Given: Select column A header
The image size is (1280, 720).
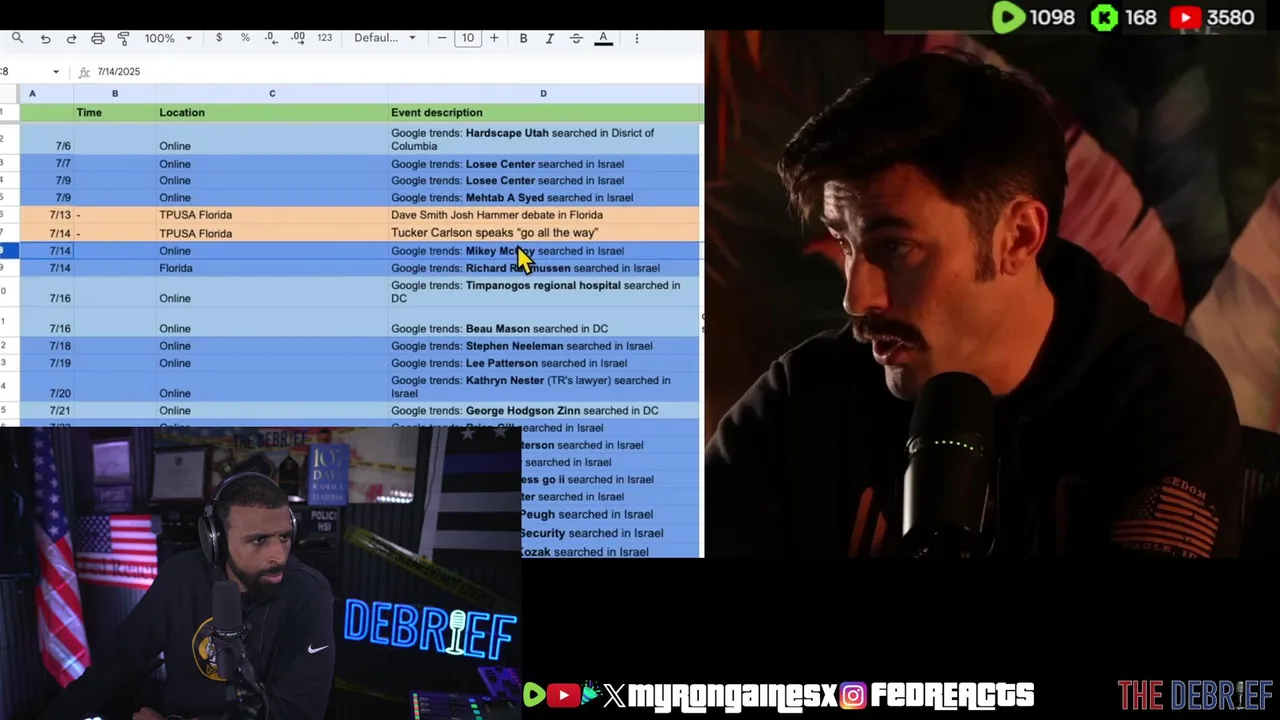Looking at the screenshot, I should [x=32, y=94].
